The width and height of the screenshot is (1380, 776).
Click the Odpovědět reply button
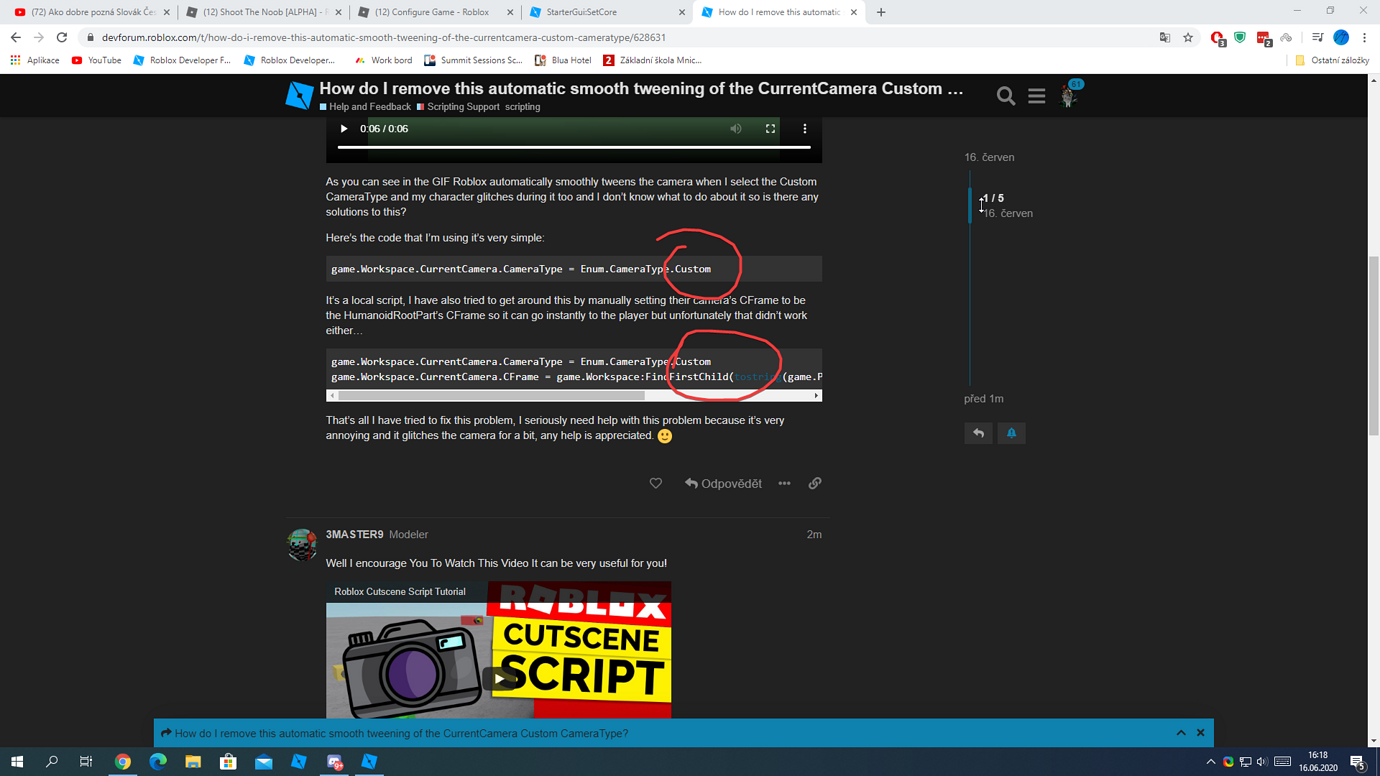(x=722, y=483)
